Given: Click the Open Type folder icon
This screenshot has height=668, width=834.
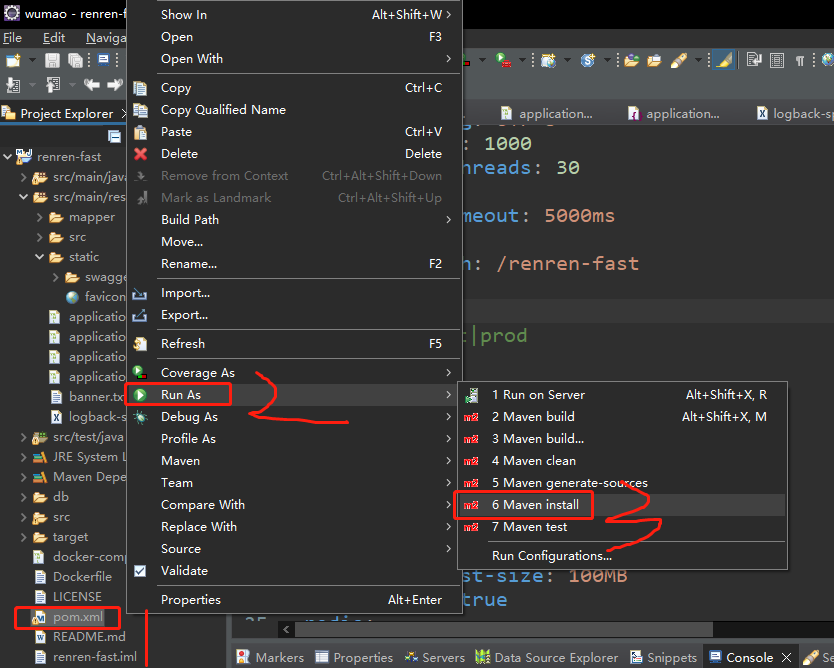Looking at the screenshot, I should pyautogui.click(x=632, y=60).
